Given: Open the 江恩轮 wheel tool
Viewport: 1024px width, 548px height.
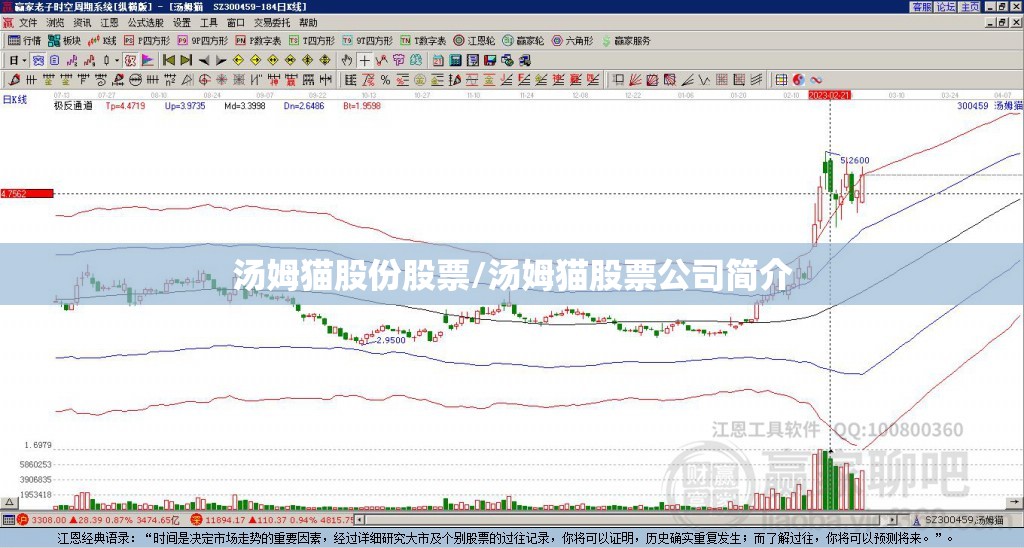Looking at the screenshot, I should point(475,40).
